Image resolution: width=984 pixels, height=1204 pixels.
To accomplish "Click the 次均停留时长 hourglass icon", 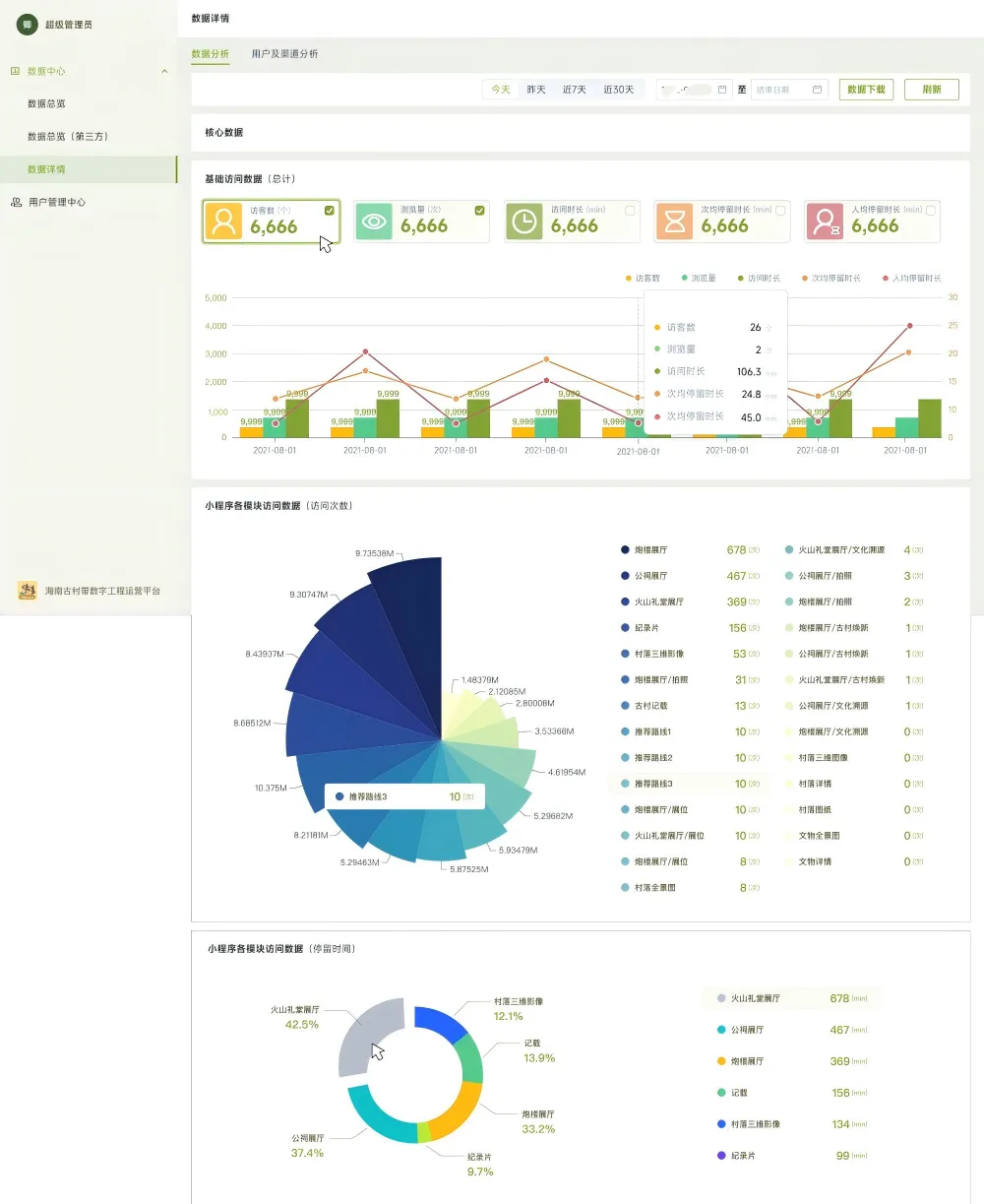I will point(675,222).
